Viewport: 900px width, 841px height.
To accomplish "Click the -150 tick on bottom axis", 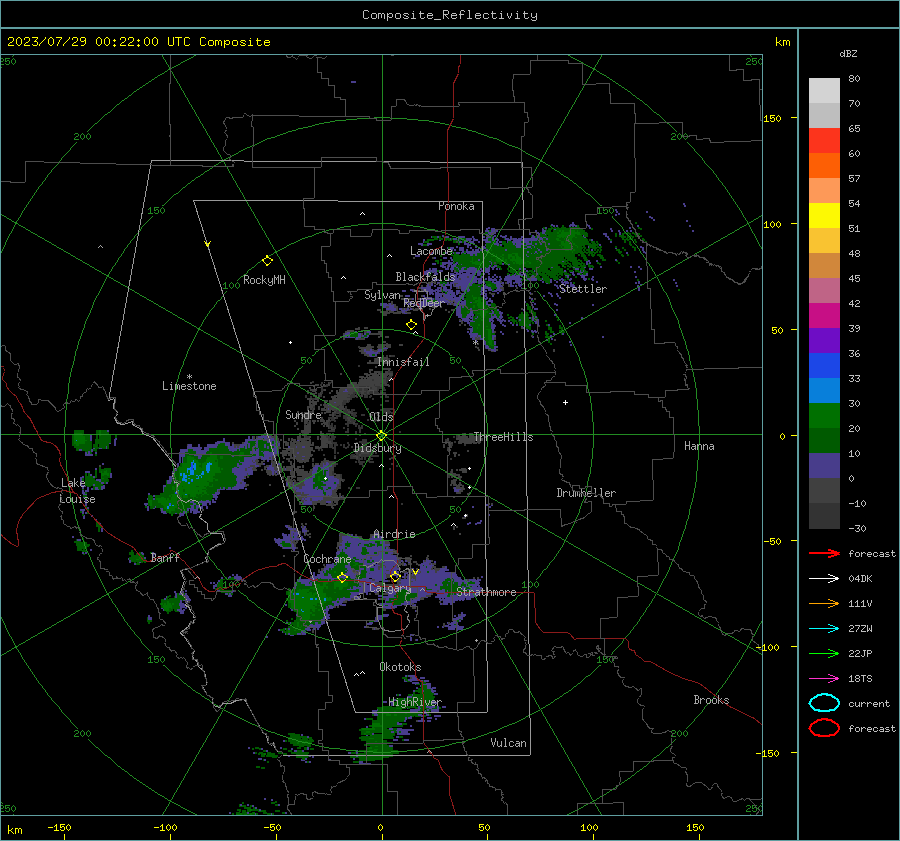I will point(59,827).
